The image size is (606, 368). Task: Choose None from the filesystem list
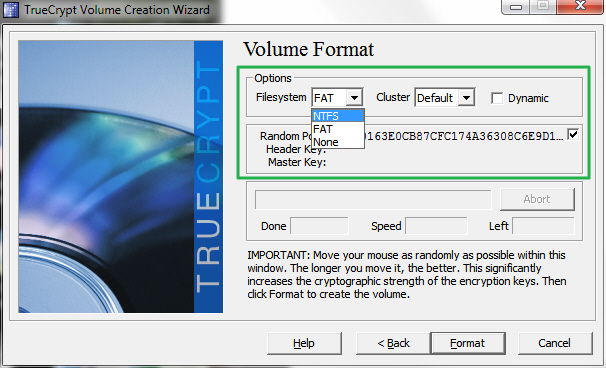point(338,142)
